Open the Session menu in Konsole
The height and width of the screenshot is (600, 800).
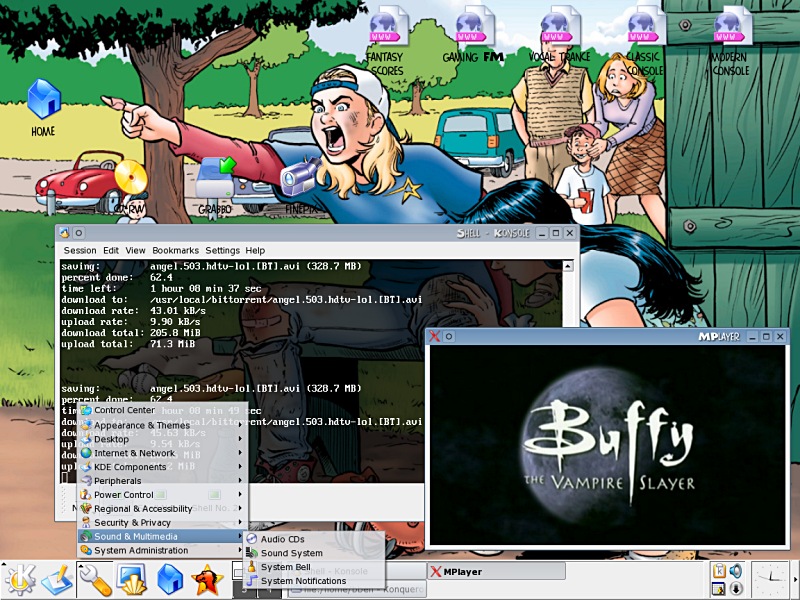click(x=80, y=251)
